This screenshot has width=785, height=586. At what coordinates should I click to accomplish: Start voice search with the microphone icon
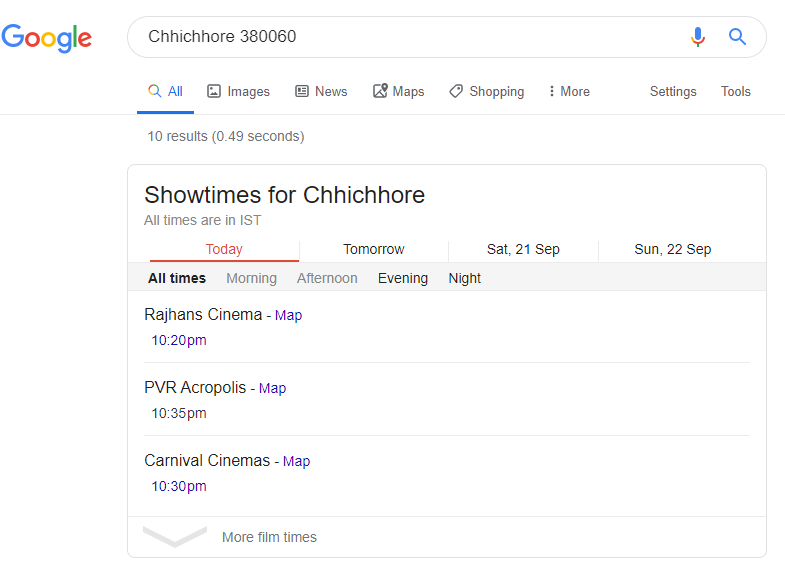(697, 37)
